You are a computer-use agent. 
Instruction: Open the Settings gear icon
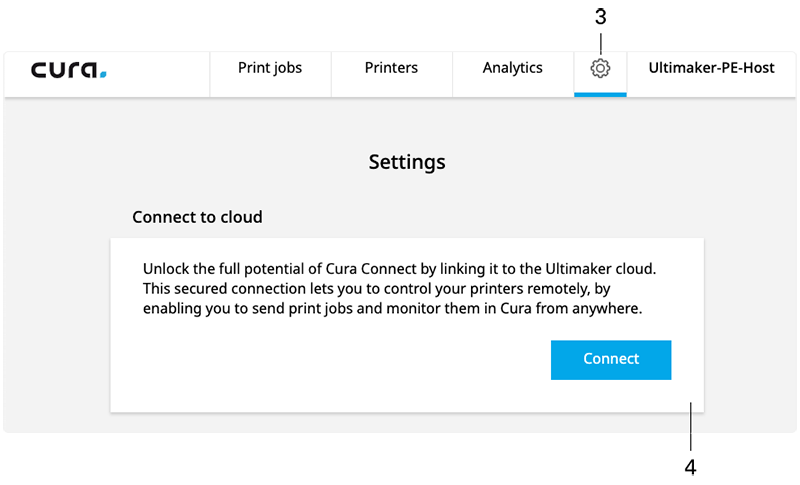pos(600,69)
